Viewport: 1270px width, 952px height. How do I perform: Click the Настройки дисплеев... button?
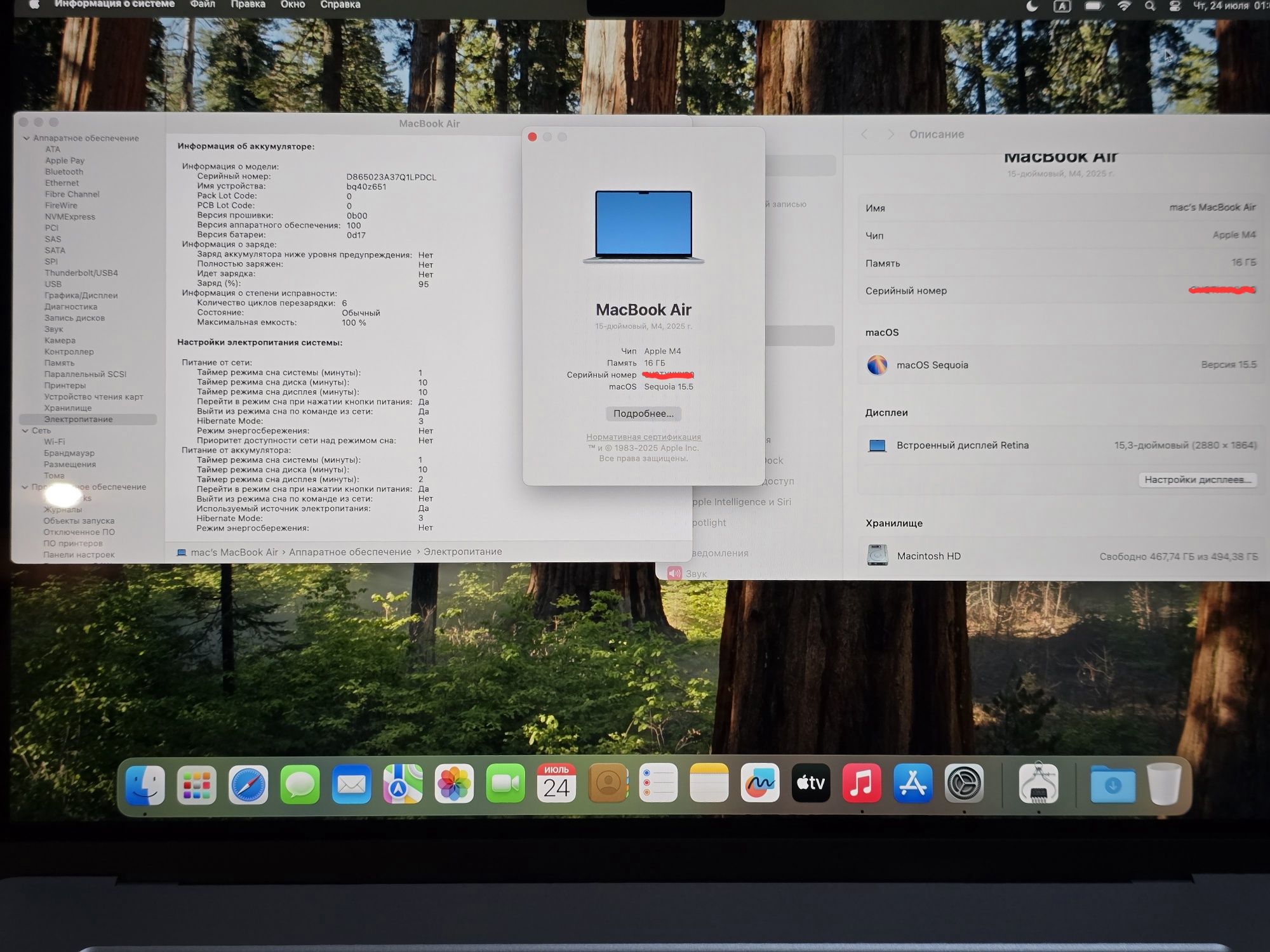[x=1198, y=480]
